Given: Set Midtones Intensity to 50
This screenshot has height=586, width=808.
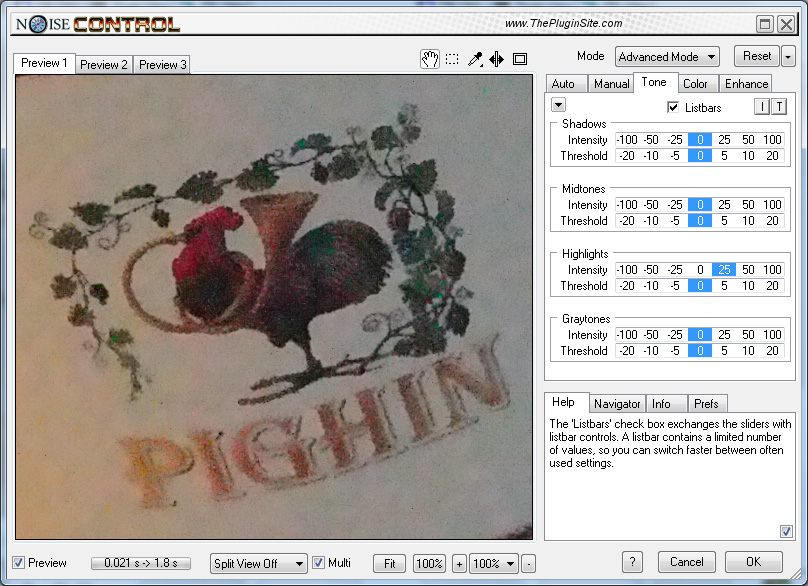Looking at the screenshot, I should 748,205.
